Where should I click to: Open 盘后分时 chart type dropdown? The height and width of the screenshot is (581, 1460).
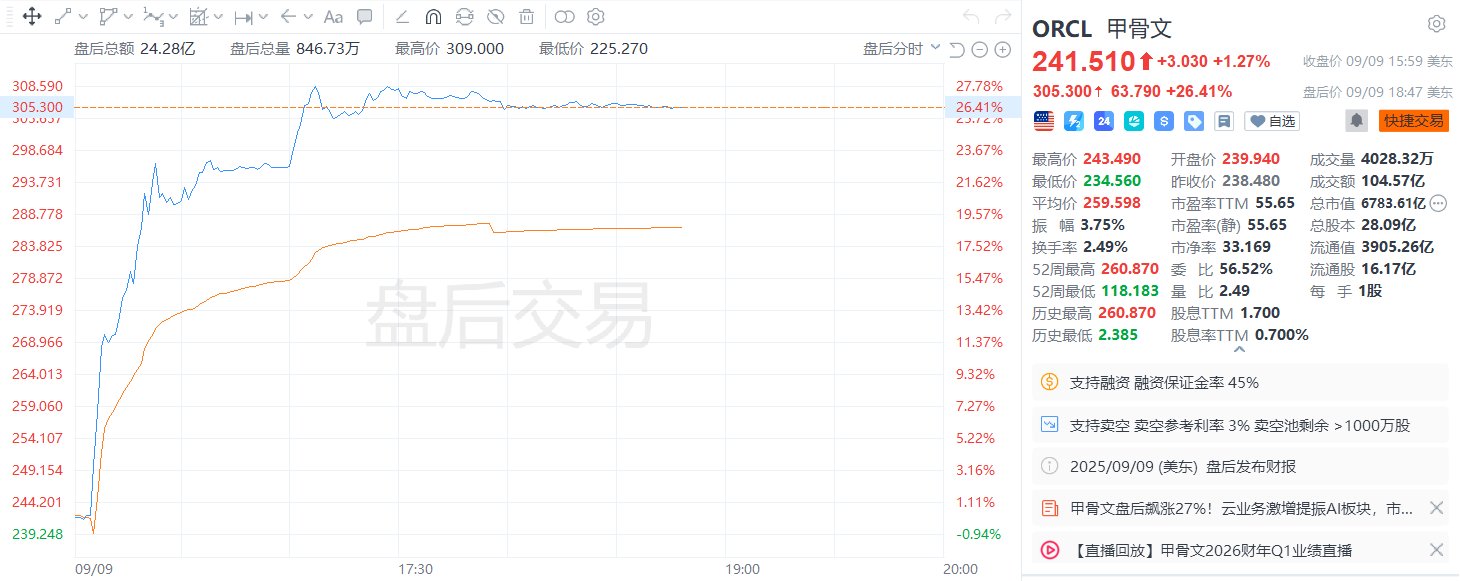pyautogui.click(x=902, y=48)
